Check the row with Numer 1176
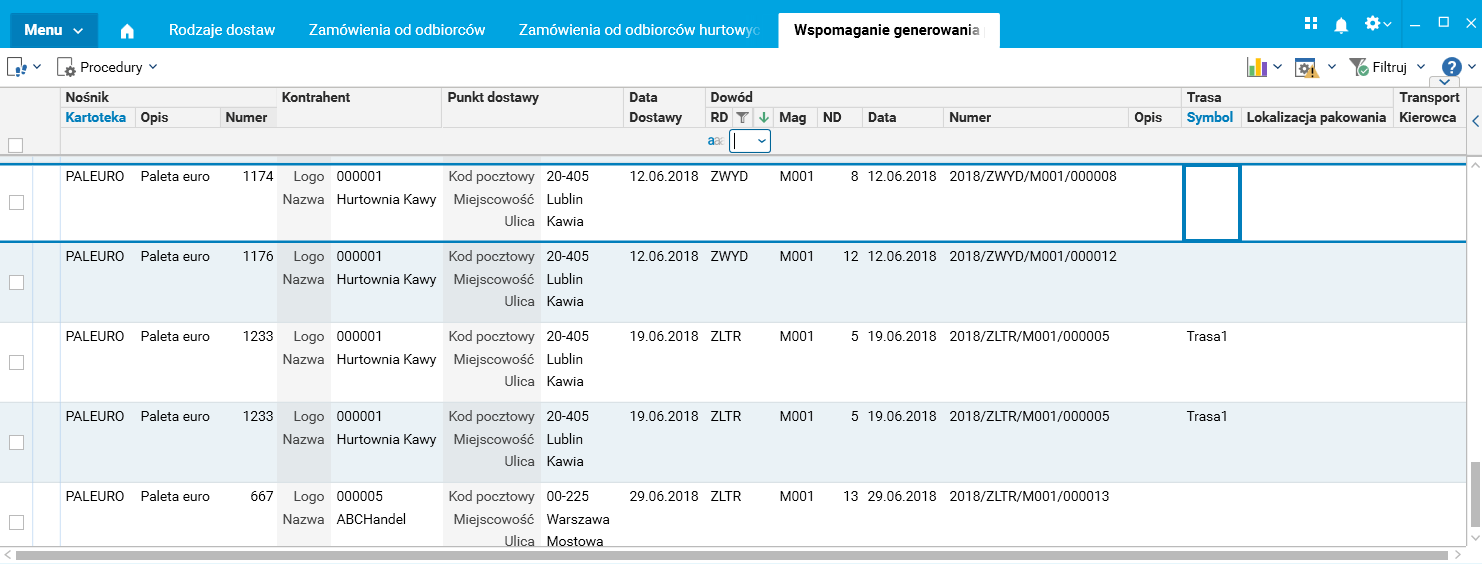The width and height of the screenshot is (1482, 564). click(x=16, y=282)
